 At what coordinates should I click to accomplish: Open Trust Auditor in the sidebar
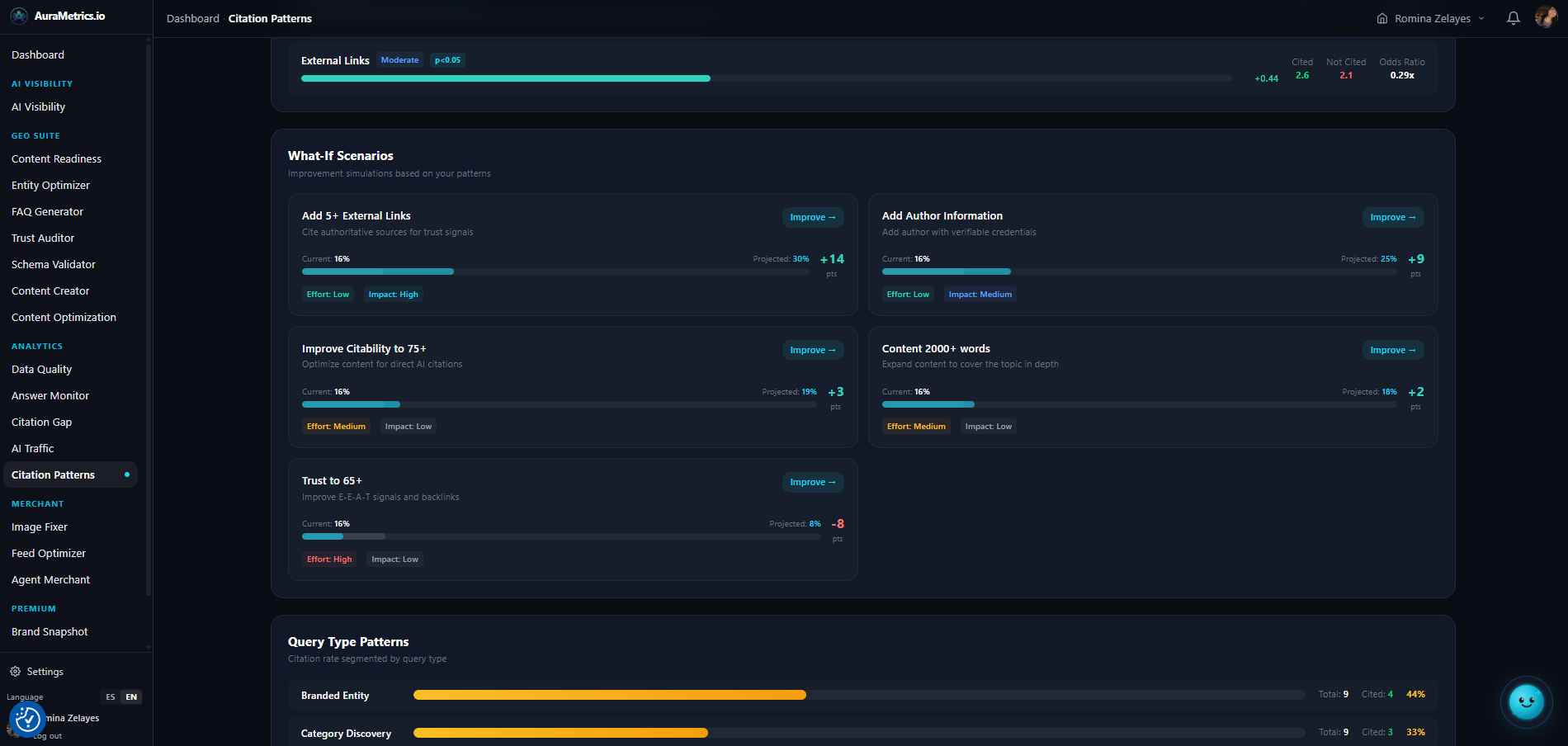[x=42, y=238]
